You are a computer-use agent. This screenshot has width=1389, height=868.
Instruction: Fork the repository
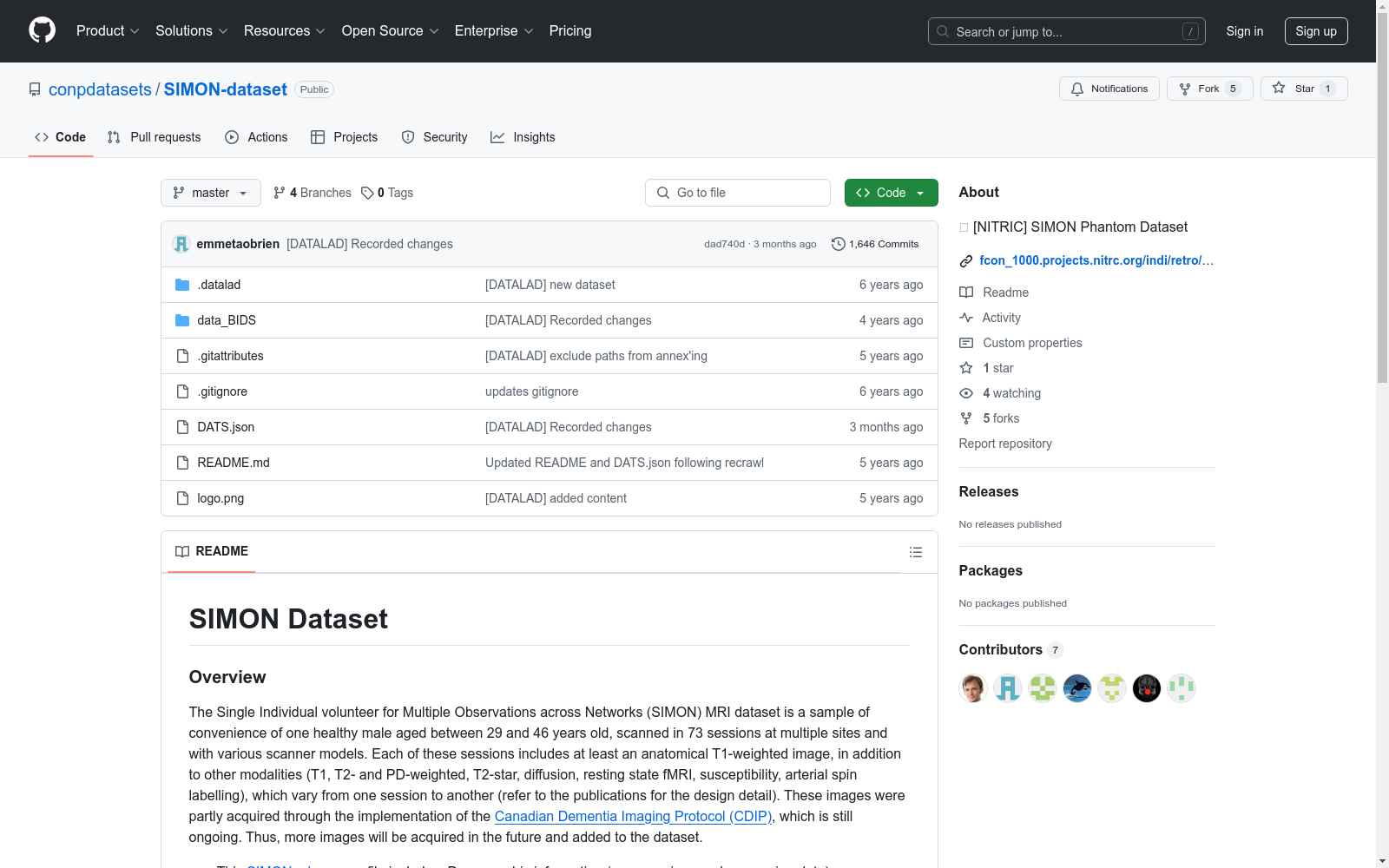pyautogui.click(x=1209, y=89)
